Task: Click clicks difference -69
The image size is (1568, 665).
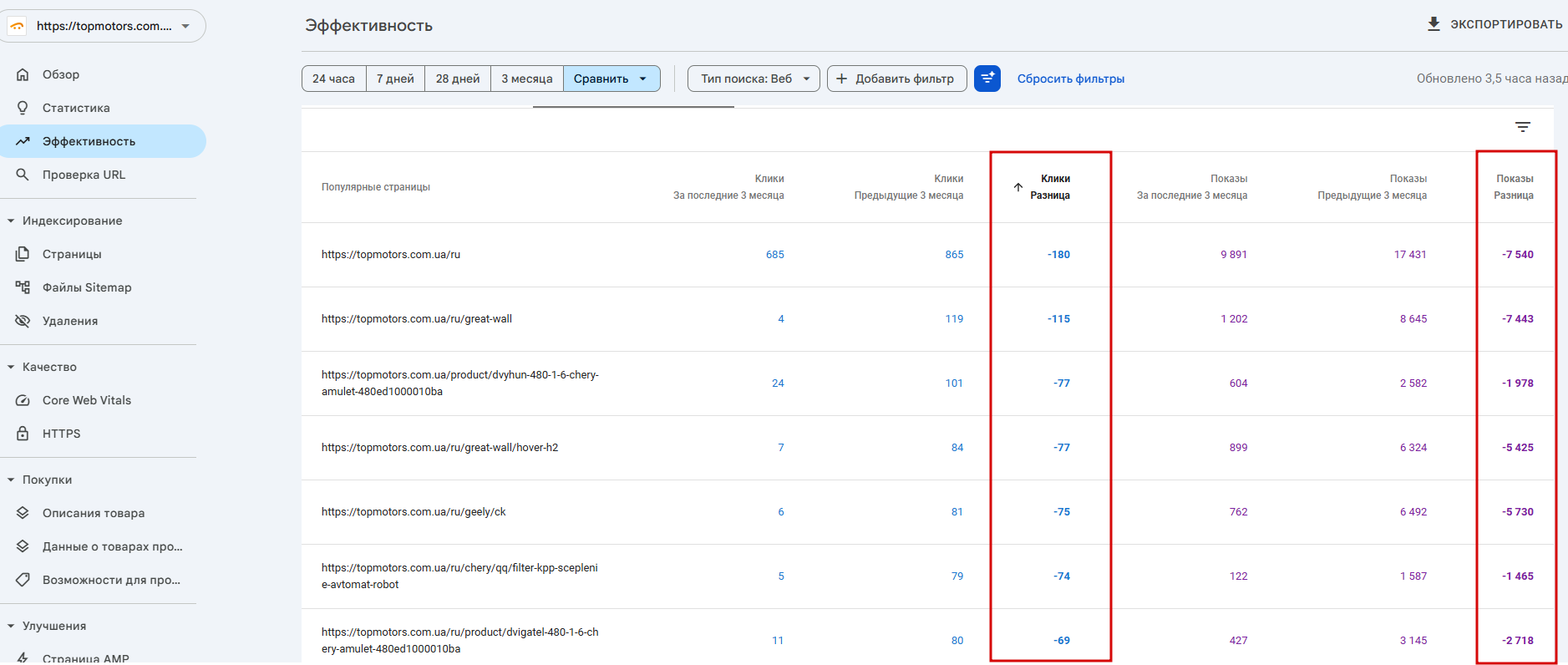Action: pyautogui.click(x=1062, y=641)
